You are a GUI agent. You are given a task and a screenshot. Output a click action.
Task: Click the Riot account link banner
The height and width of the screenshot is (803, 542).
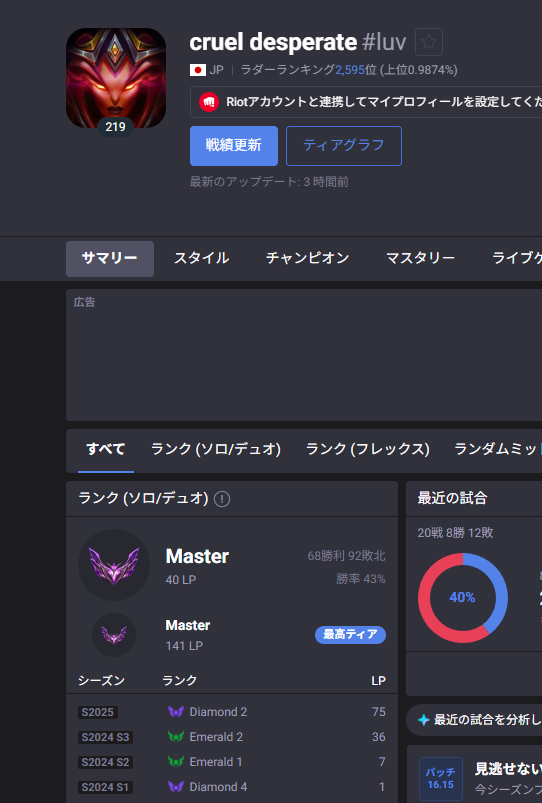point(366,102)
